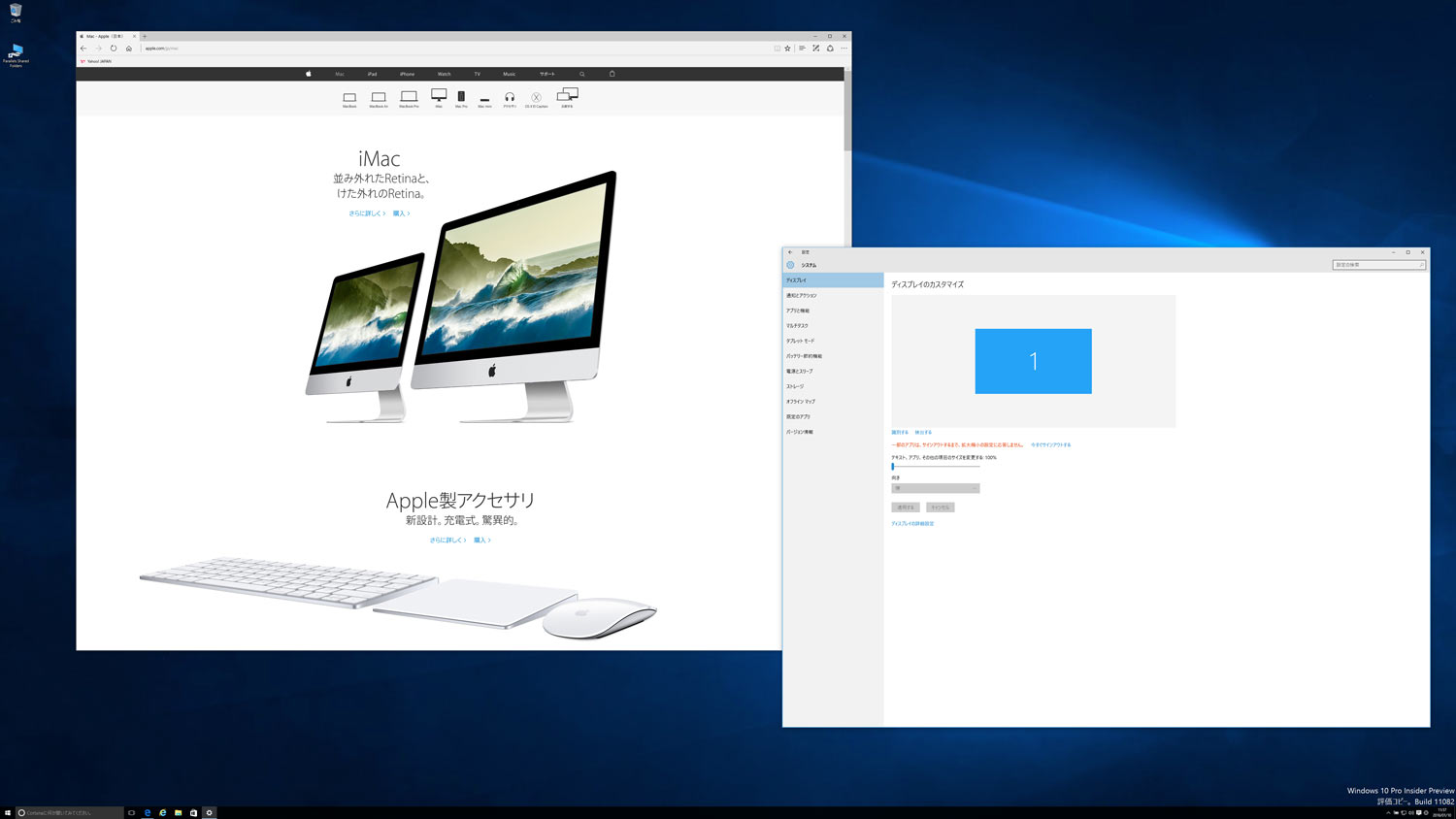Click the Settings search field
1456x819 pixels.
[x=1379, y=265]
